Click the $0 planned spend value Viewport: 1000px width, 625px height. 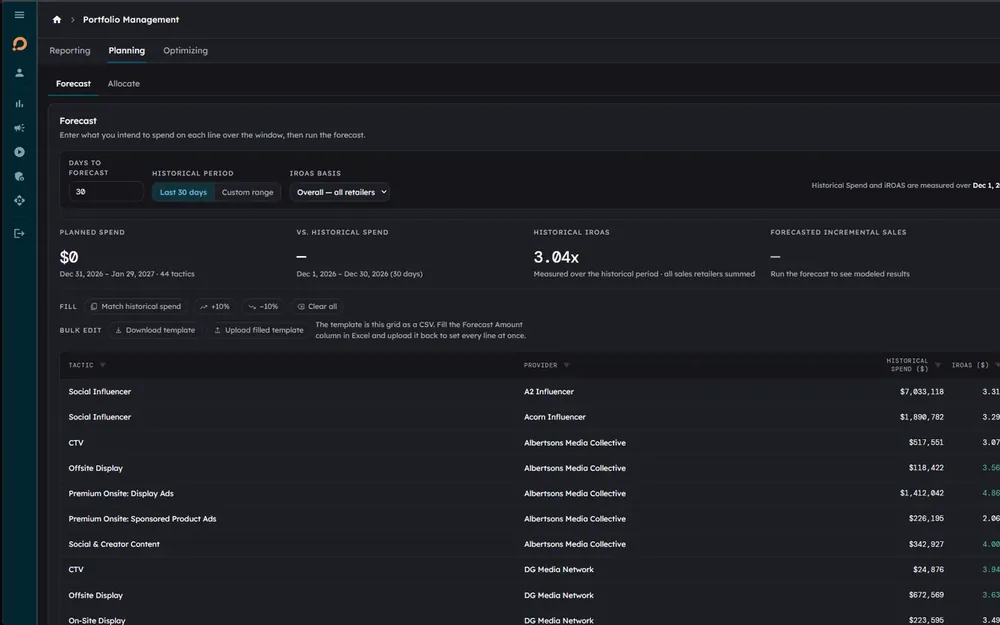pyautogui.click(x=69, y=257)
